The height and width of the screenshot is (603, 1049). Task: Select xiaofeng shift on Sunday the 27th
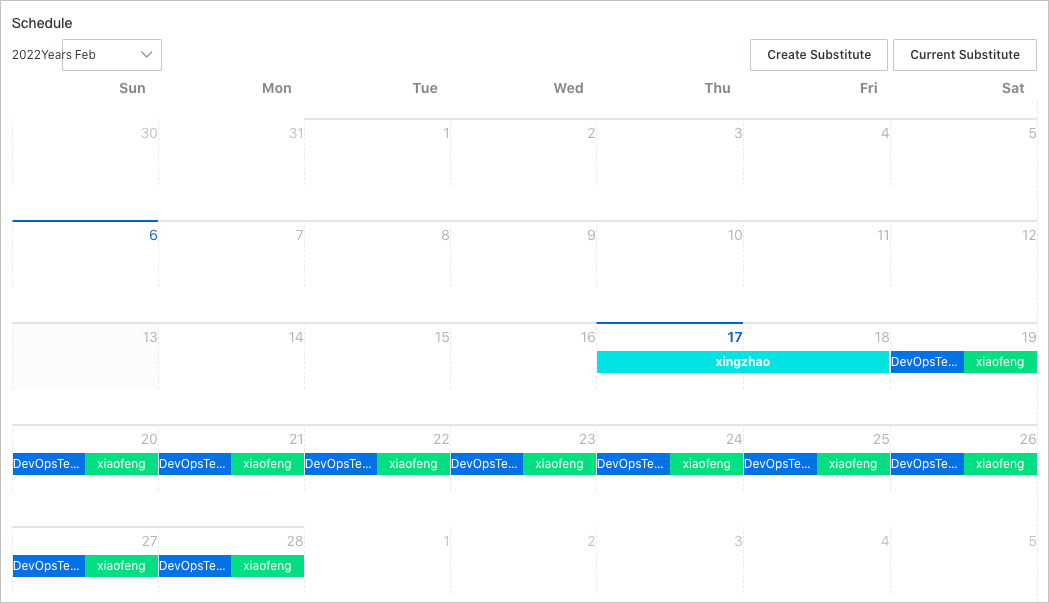121,566
